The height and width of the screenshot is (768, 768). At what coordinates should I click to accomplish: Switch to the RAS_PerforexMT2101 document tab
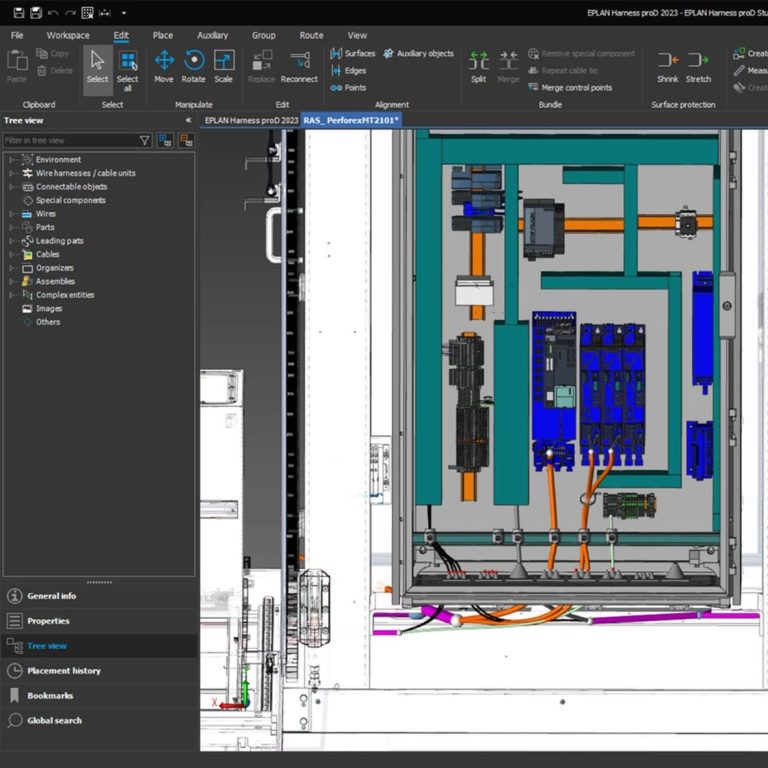point(351,120)
